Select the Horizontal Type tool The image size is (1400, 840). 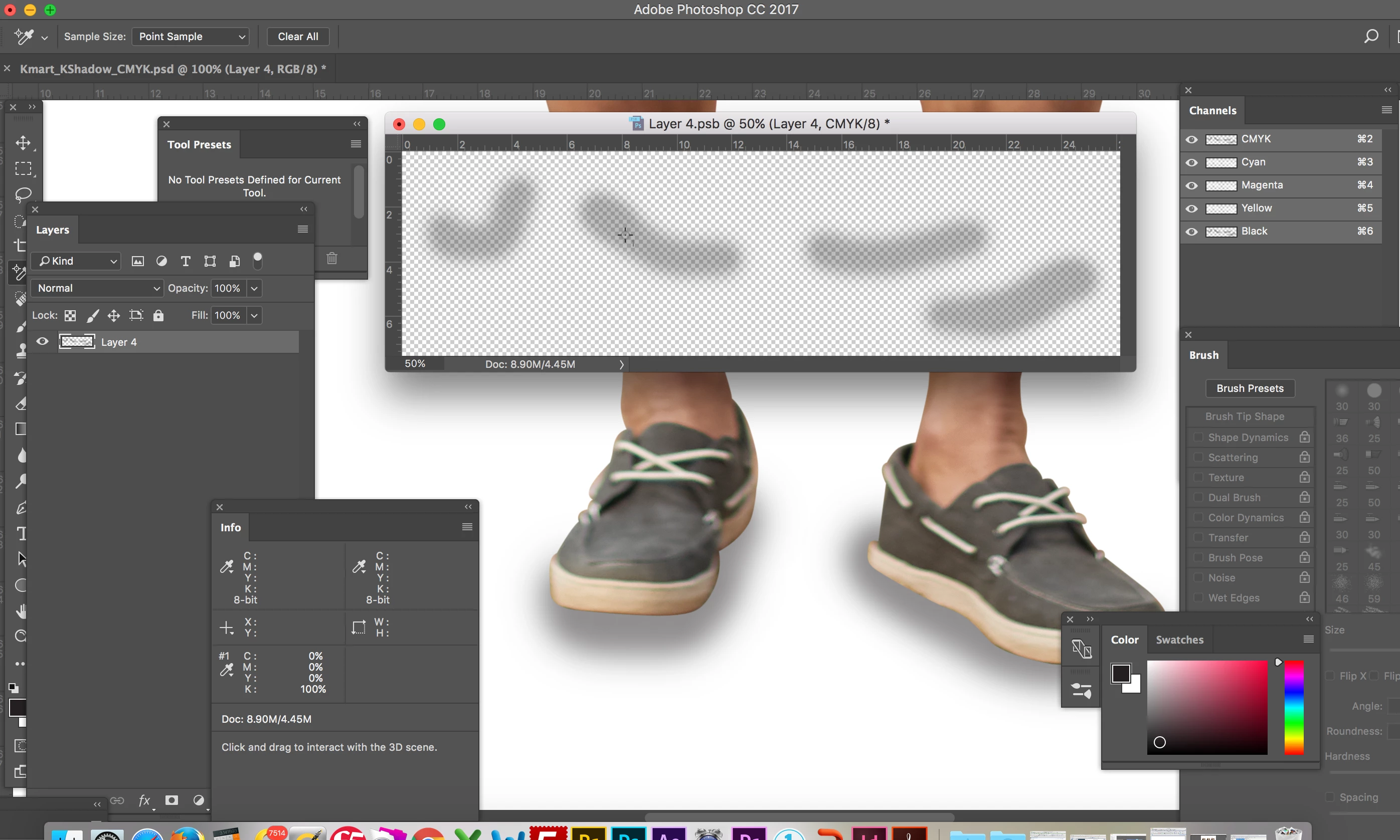22,533
